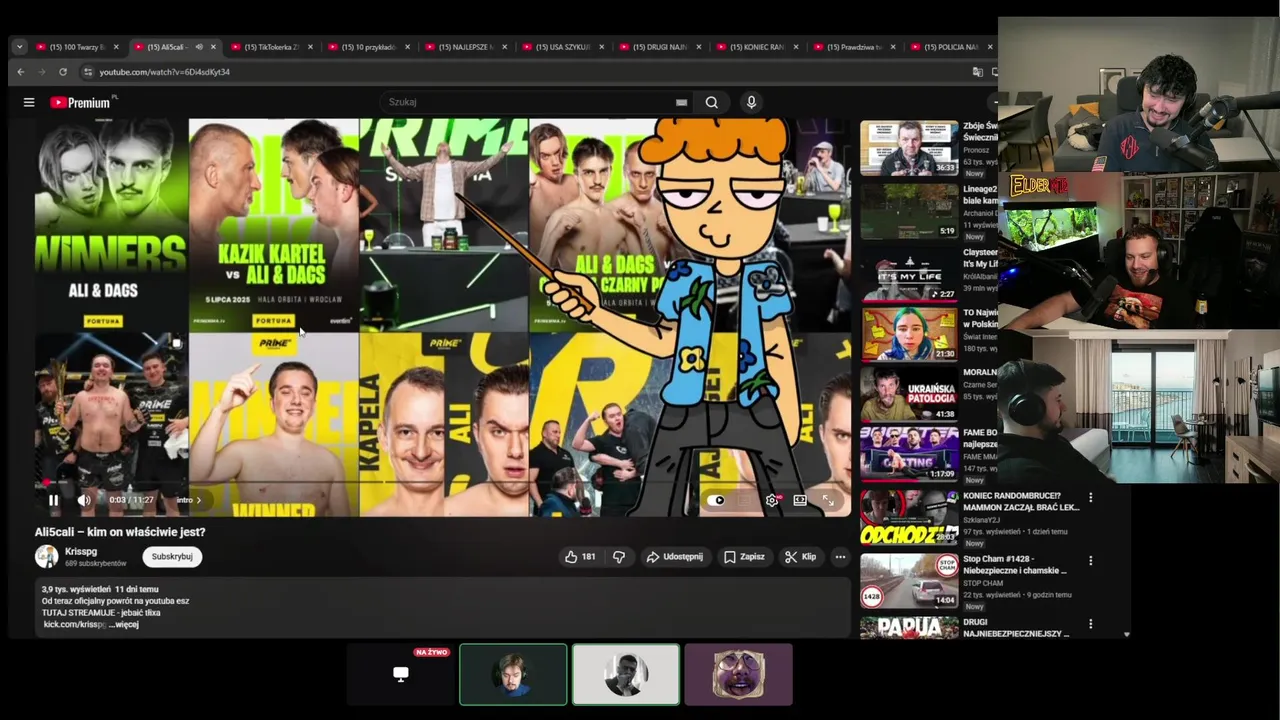Enter fullscreen mode in the player
Viewport: 1280px width, 720px height.
[828, 500]
